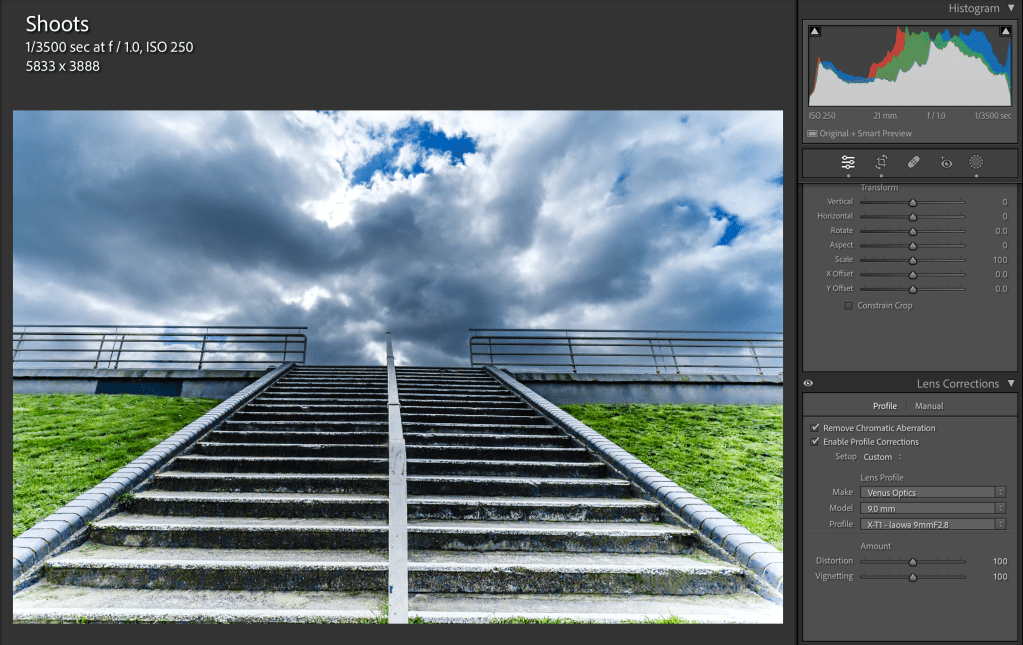Select the Profile tab in Lens Corrections

point(884,406)
